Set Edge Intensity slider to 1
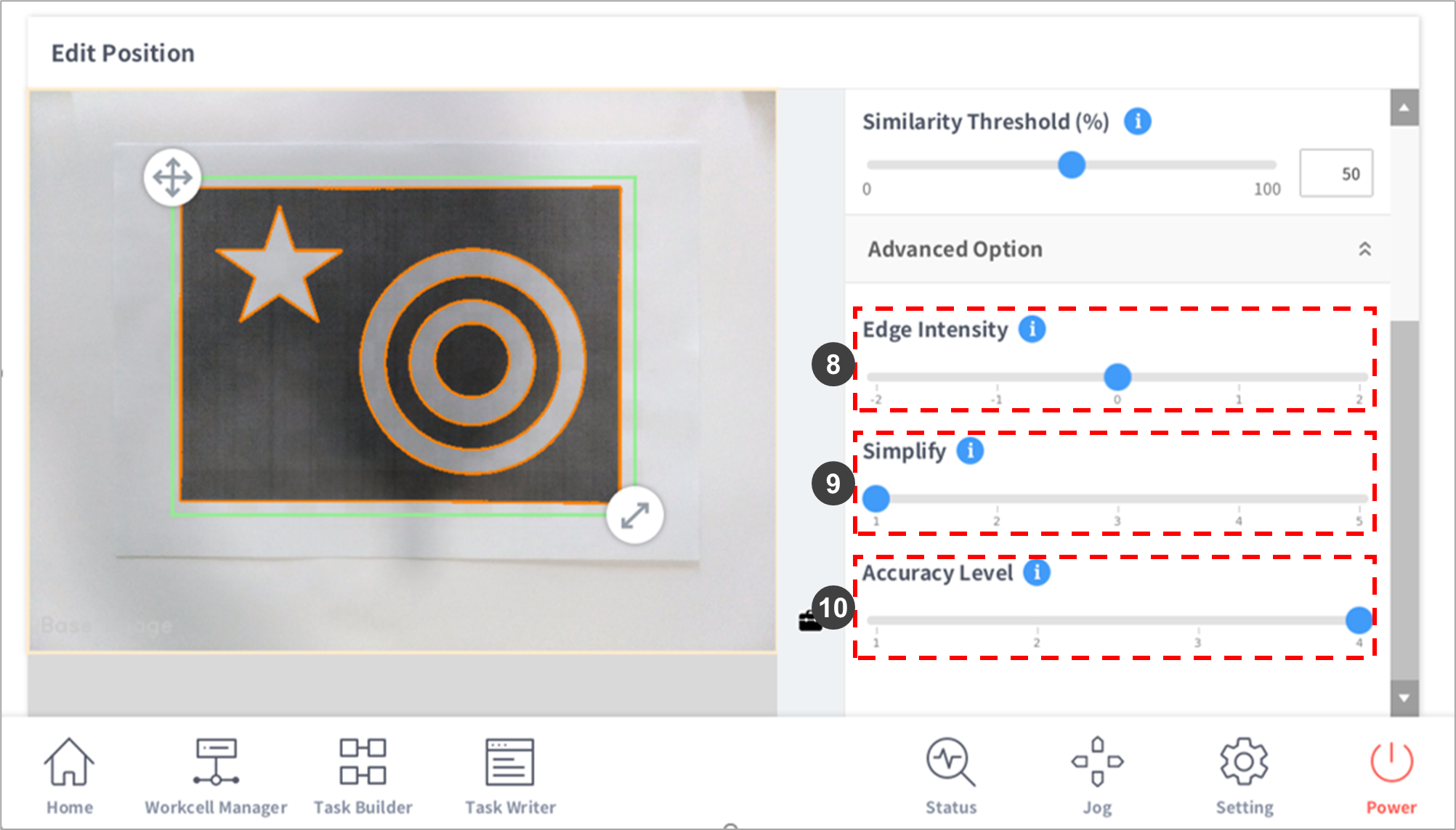This screenshot has width=1456, height=830. 1238,378
